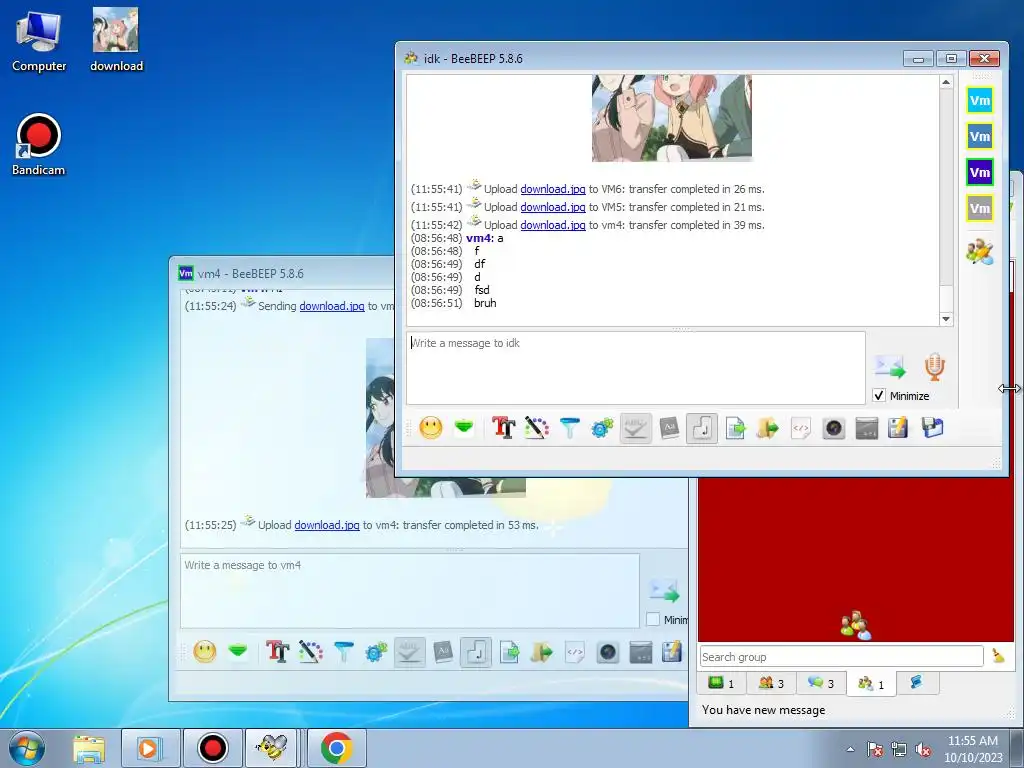Focus the 'Write a message to vm4' field

pyautogui.click(x=409, y=590)
